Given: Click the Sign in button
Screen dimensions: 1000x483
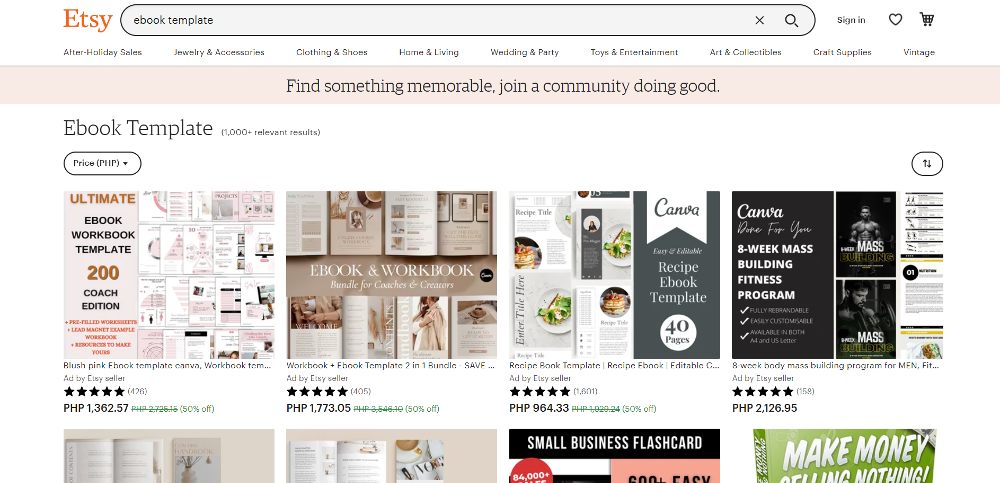Looking at the screenshot, I should point(851,20).
